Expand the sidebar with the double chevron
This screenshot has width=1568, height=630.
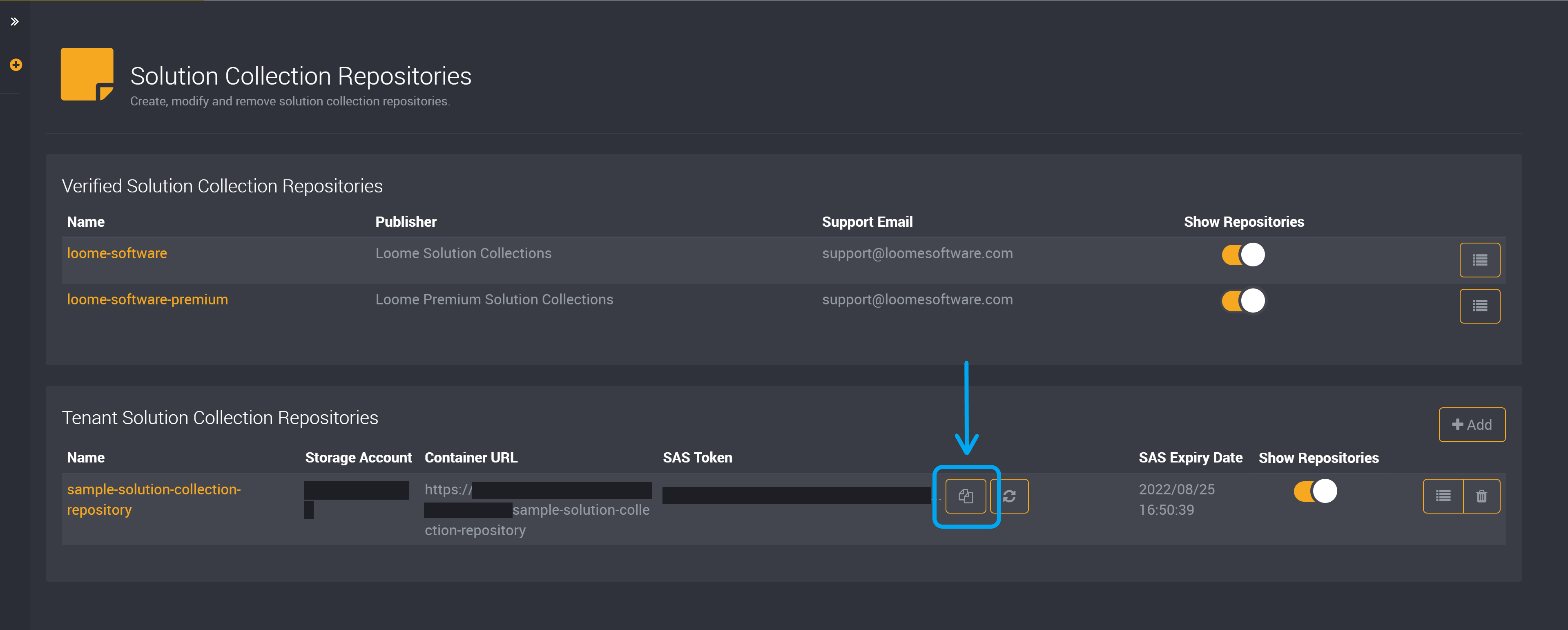coord(15,22)
